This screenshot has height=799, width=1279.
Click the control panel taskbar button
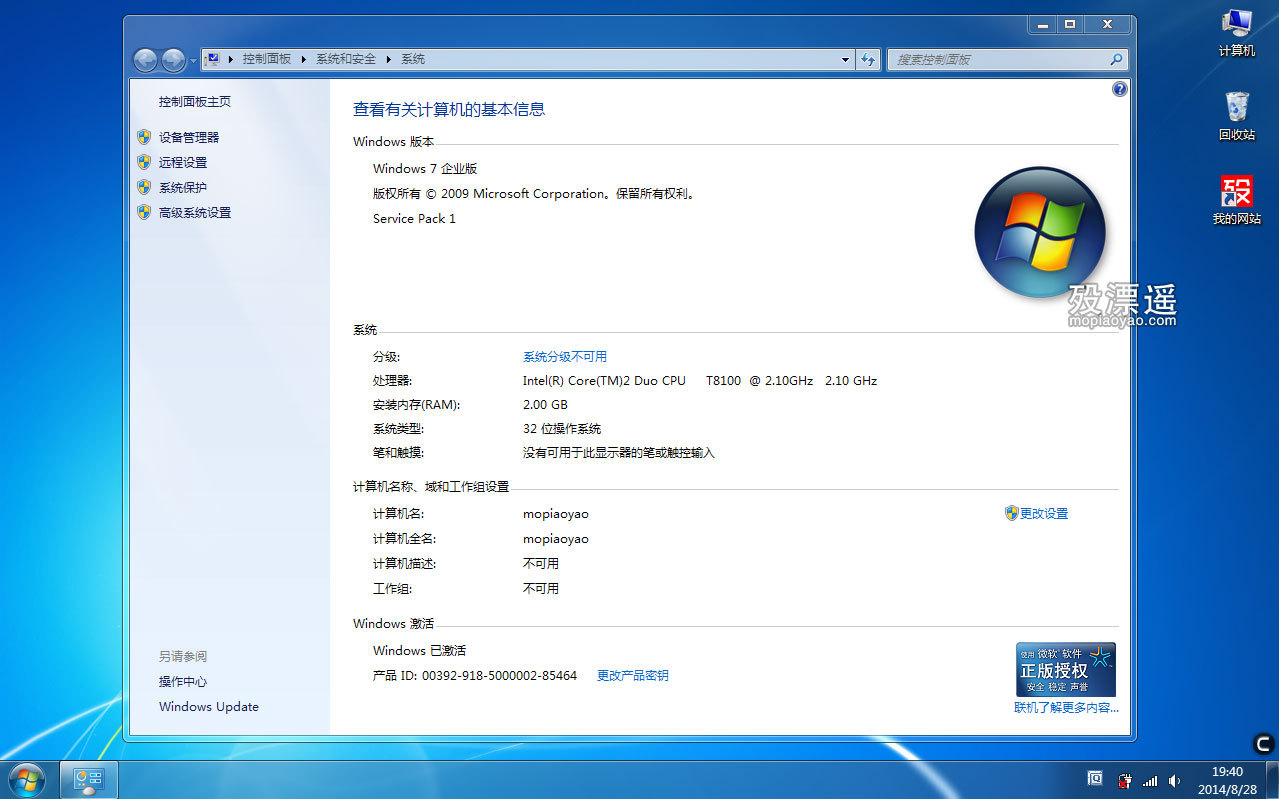coord(89,780)
